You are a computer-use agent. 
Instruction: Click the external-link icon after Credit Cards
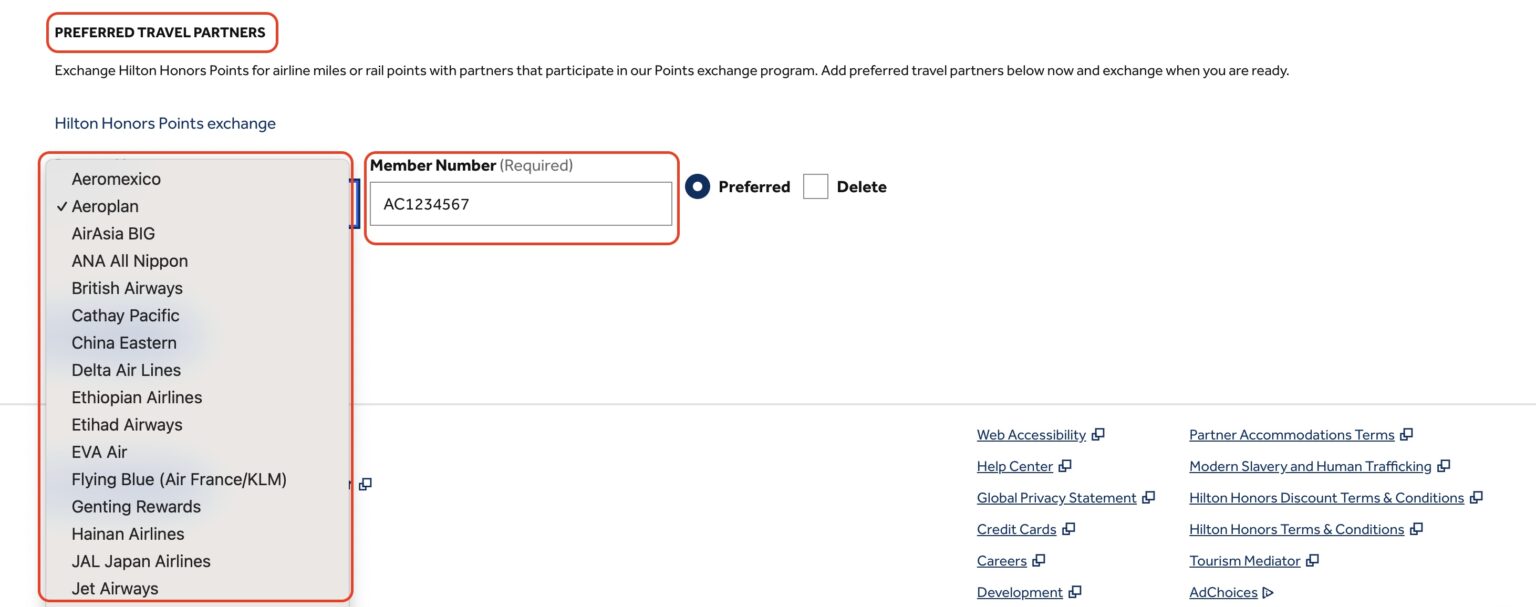tap(1069, 529)
